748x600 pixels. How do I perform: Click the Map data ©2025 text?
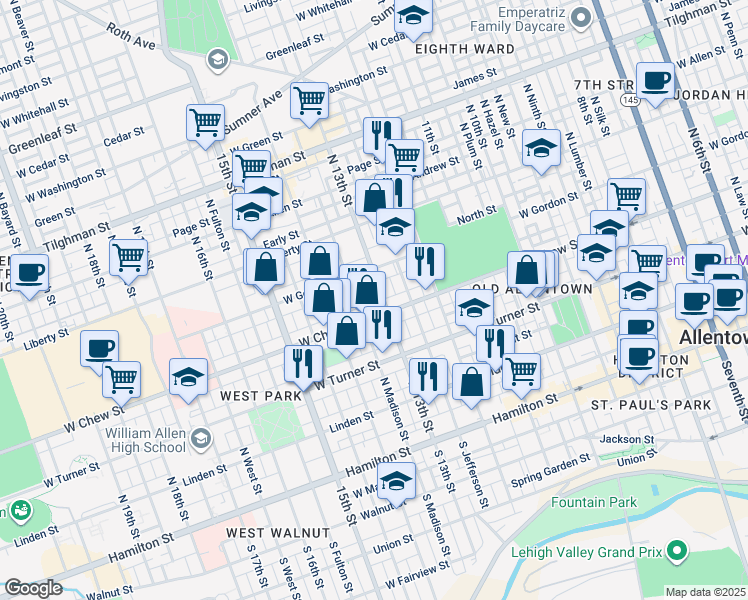click(x=705, y=592)
